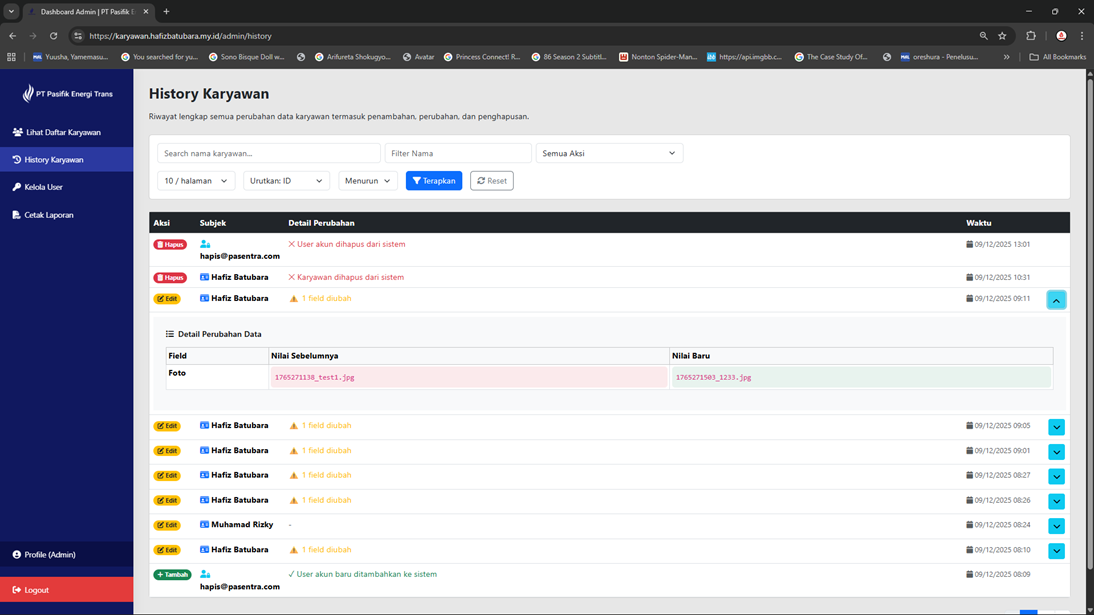This screenshot has width=1094, height=615.
Task: Open the All Bookmarks folder
Action: [1058, 57]
